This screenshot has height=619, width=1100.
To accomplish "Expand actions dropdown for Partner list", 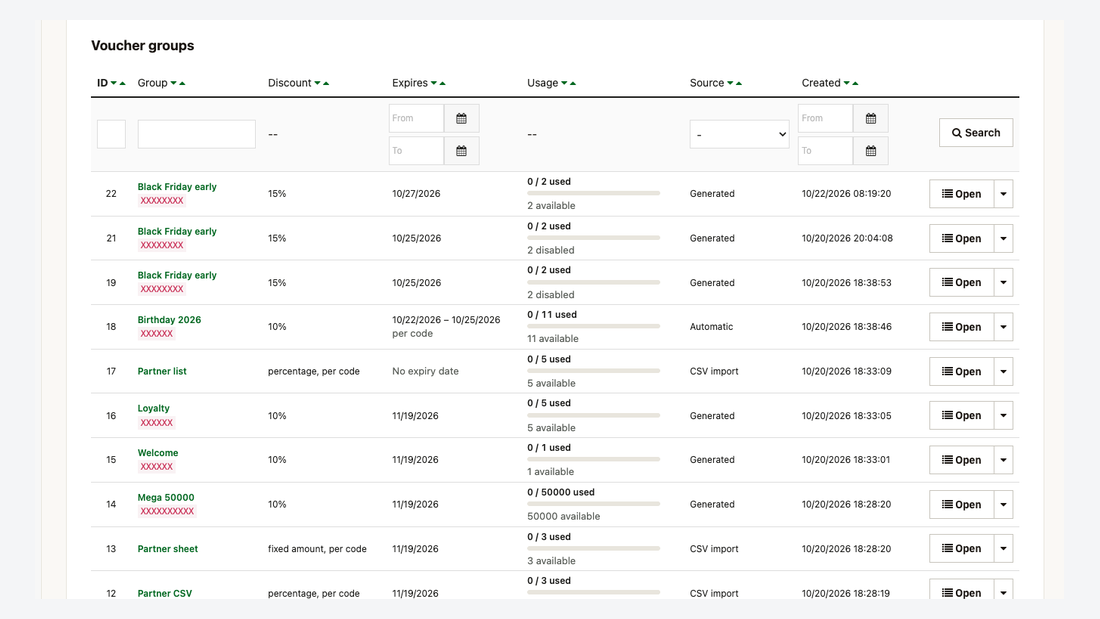I will tap(1003, 371).
